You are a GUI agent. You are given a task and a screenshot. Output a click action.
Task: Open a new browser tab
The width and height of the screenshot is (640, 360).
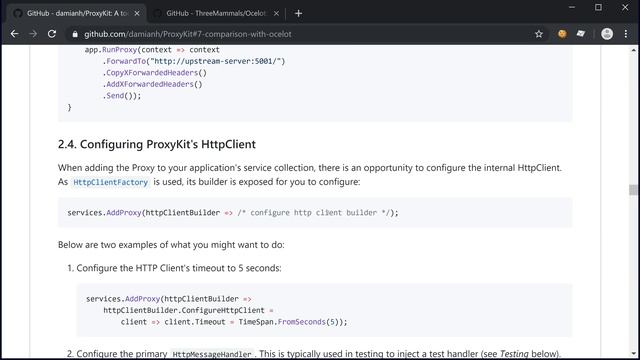click(x=298, y=13)
